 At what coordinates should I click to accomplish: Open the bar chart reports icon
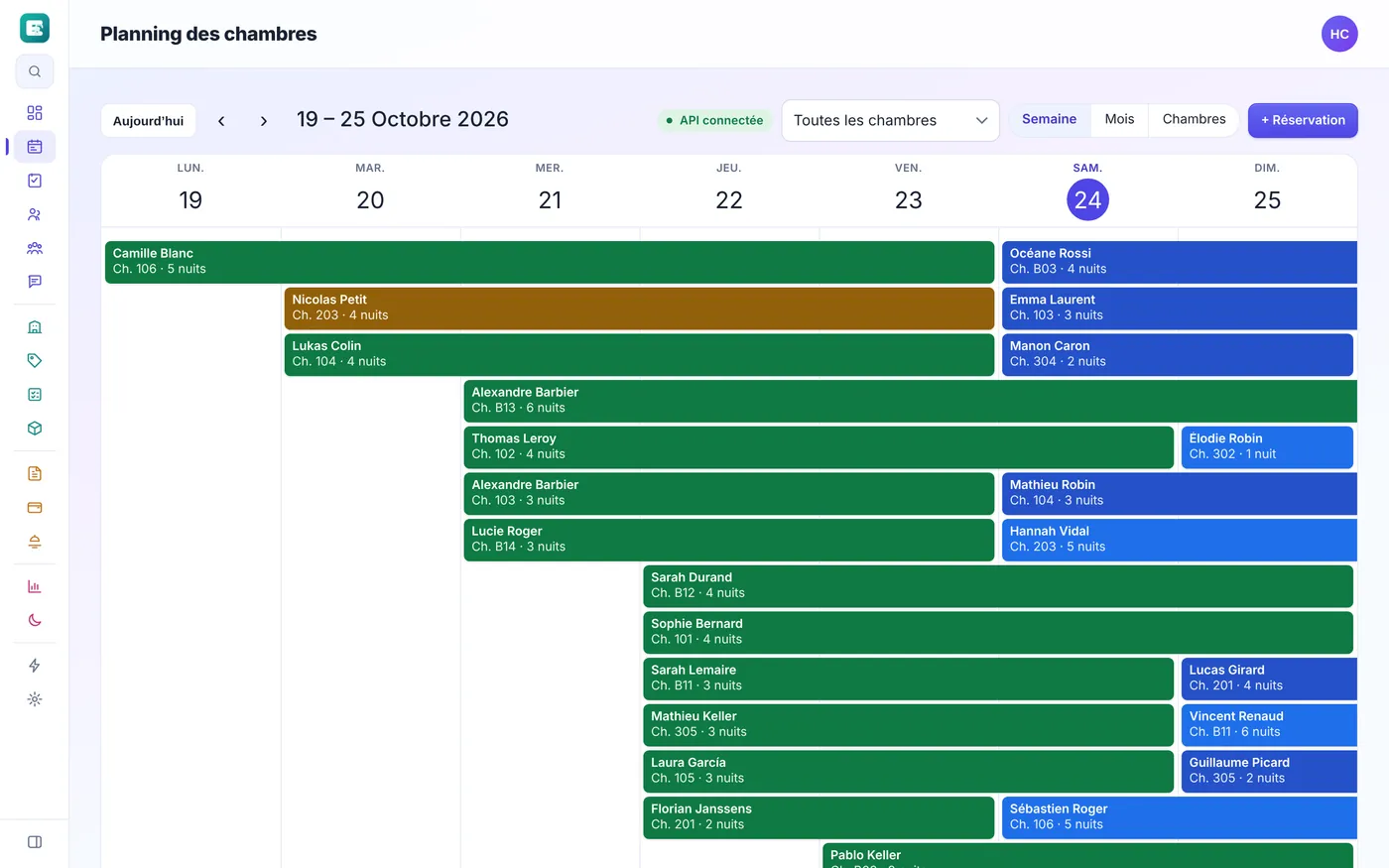tap(35, 587)
